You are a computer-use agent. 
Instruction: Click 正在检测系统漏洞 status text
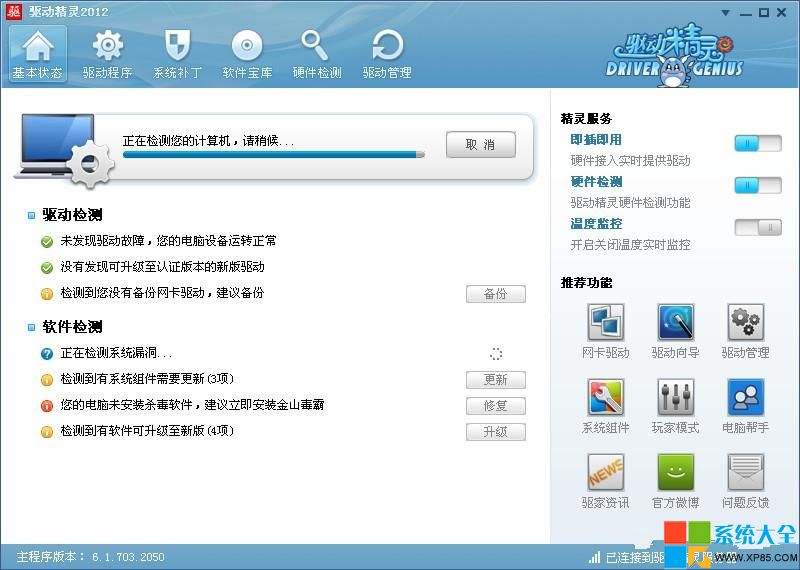click(116, 353)
